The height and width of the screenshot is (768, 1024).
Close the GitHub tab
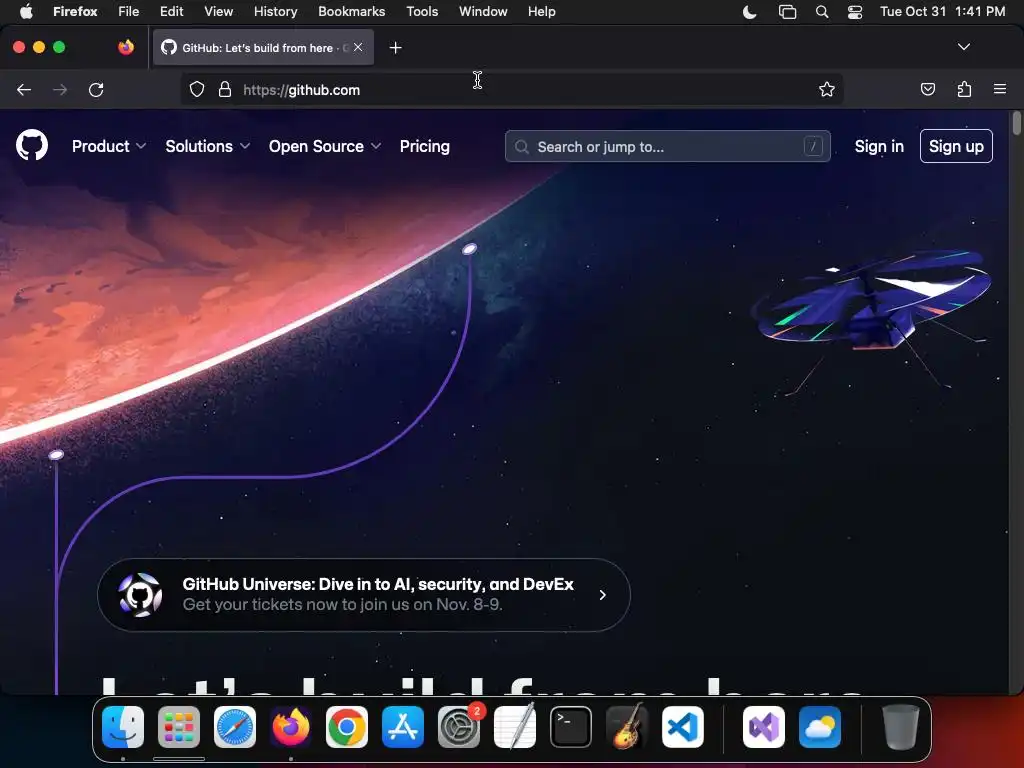358,47
